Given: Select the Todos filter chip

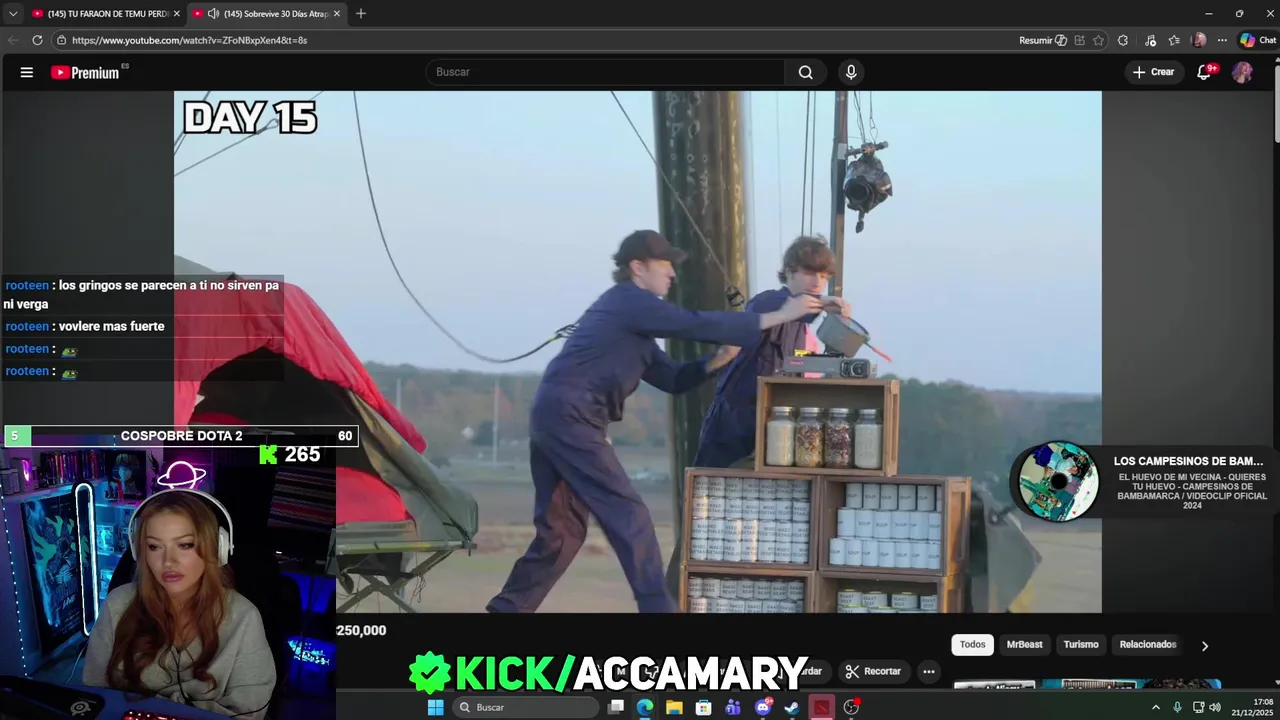Looking at the screenshot, I should tap(973, 645).
